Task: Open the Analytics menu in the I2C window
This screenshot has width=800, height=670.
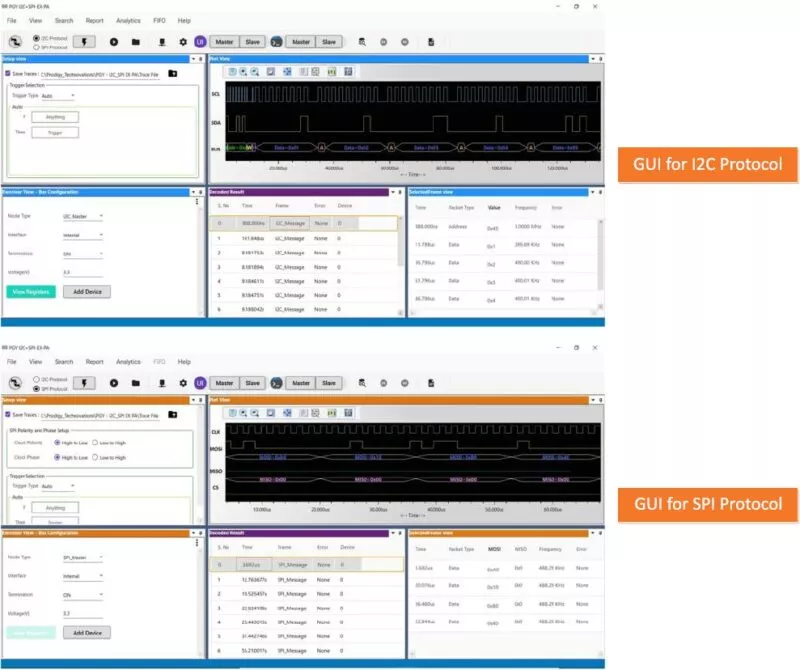Action: [128, 20]
